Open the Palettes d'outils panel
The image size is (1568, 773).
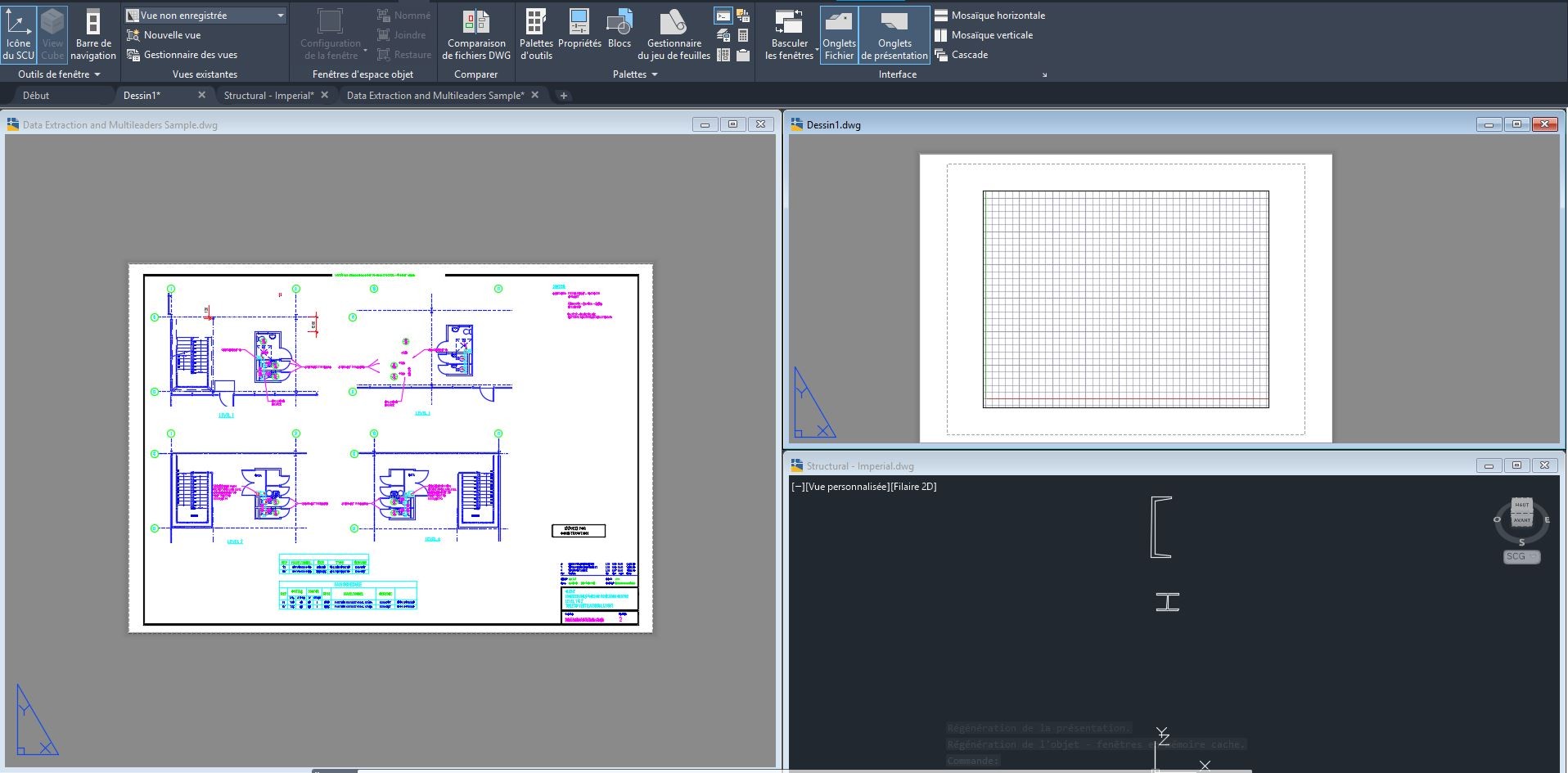click(x=535, y=33)
